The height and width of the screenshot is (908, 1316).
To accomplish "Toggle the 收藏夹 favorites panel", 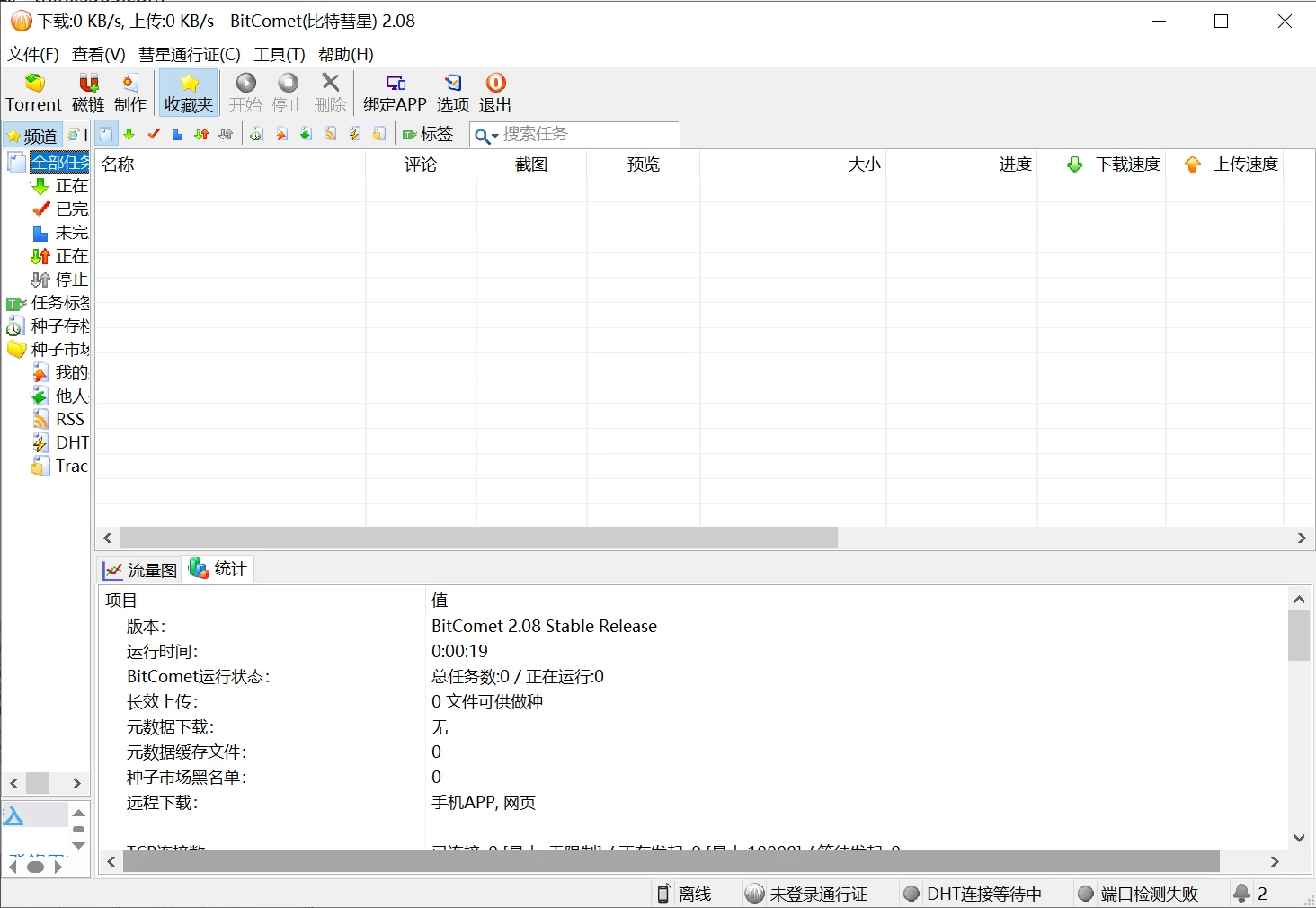I will pyautogui.click(x=189, y=93).
